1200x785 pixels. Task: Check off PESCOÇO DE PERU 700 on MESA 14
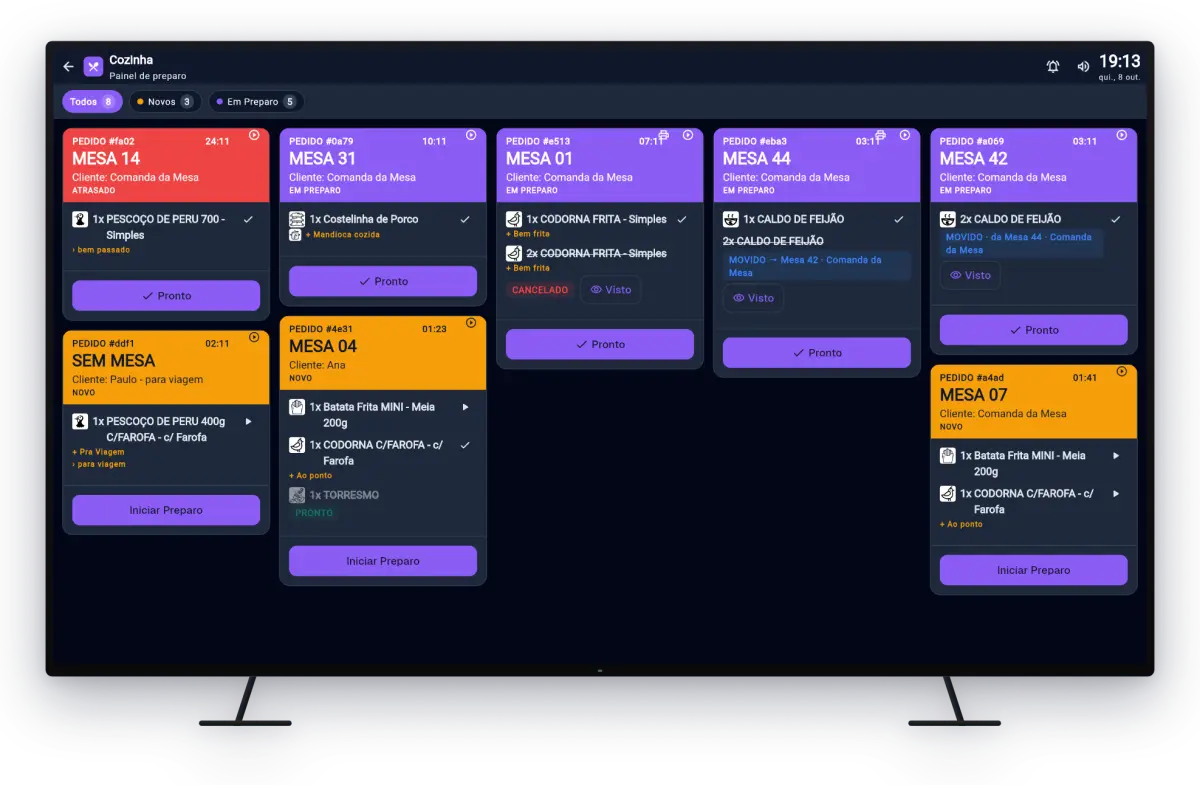click(248, 219)
